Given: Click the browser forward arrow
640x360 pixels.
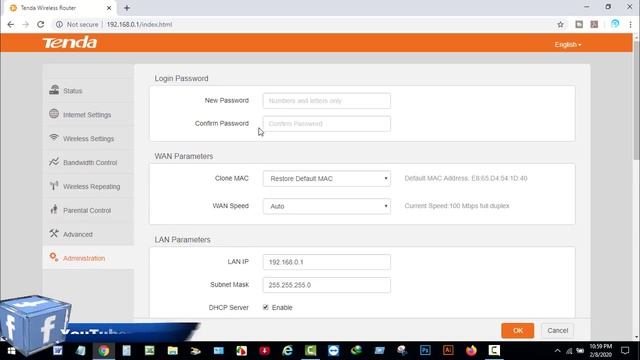Looking at the screenshot, I should pos(25,24).
